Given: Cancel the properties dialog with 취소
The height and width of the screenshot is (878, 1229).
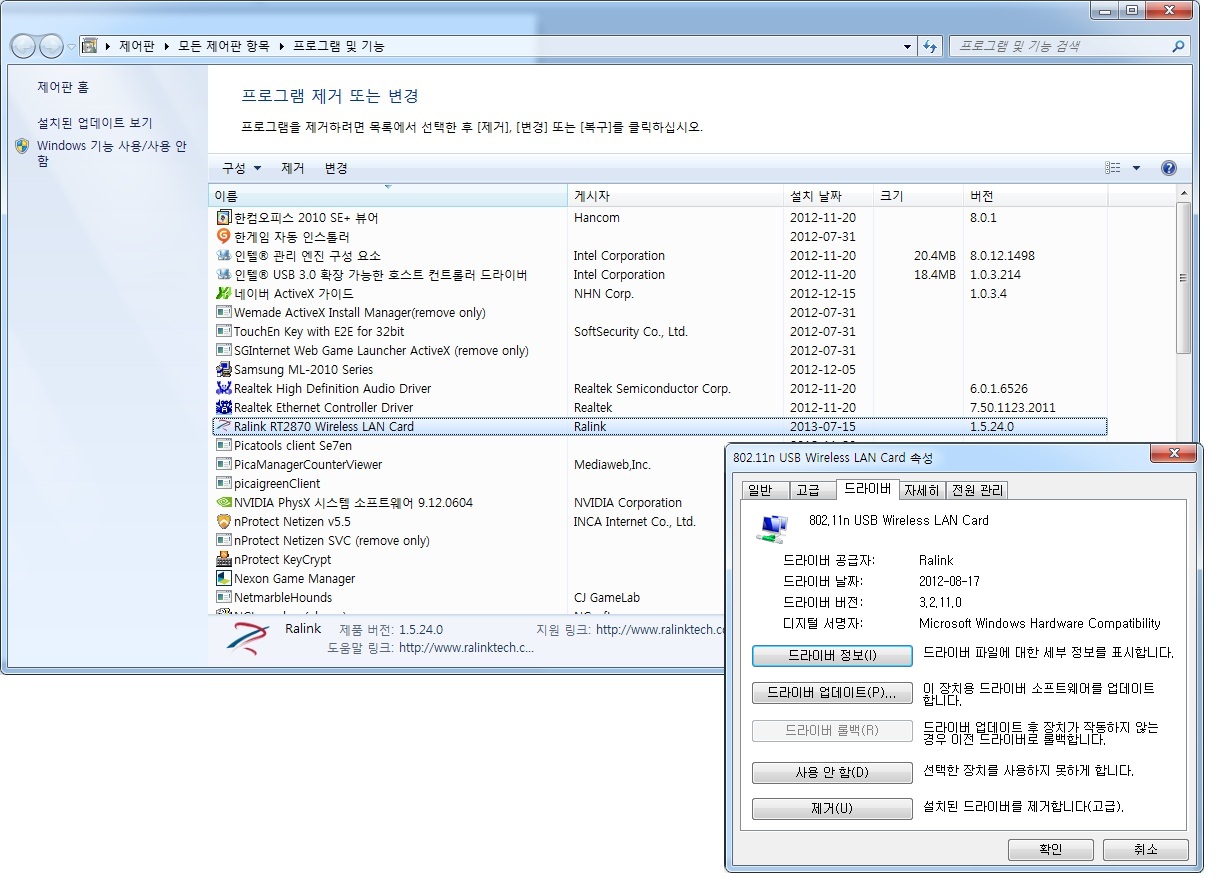Looking at the screenshot, I should tap(1146, 850).
